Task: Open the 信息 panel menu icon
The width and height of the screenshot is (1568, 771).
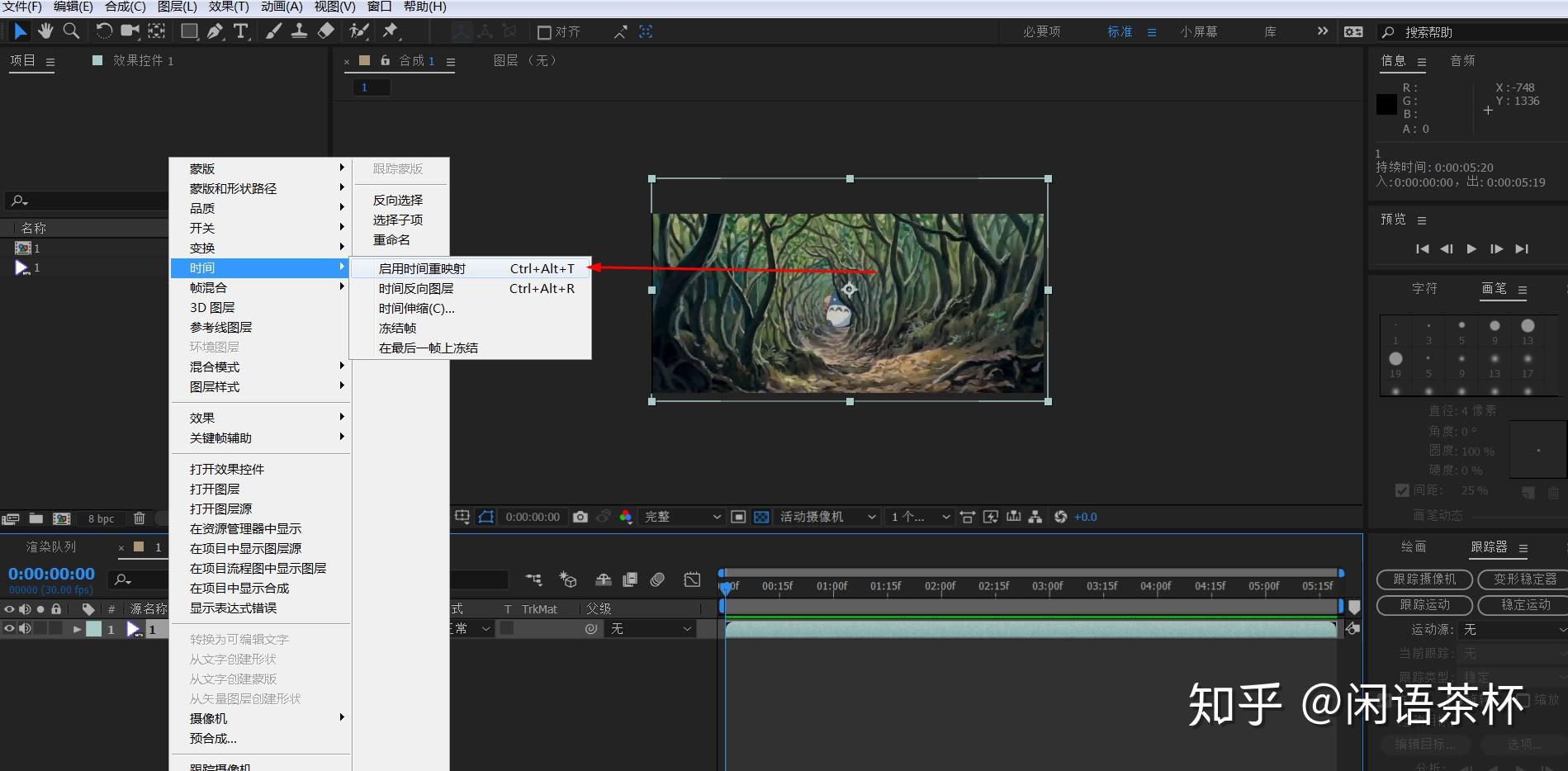Action: [x=1422, y=62]
